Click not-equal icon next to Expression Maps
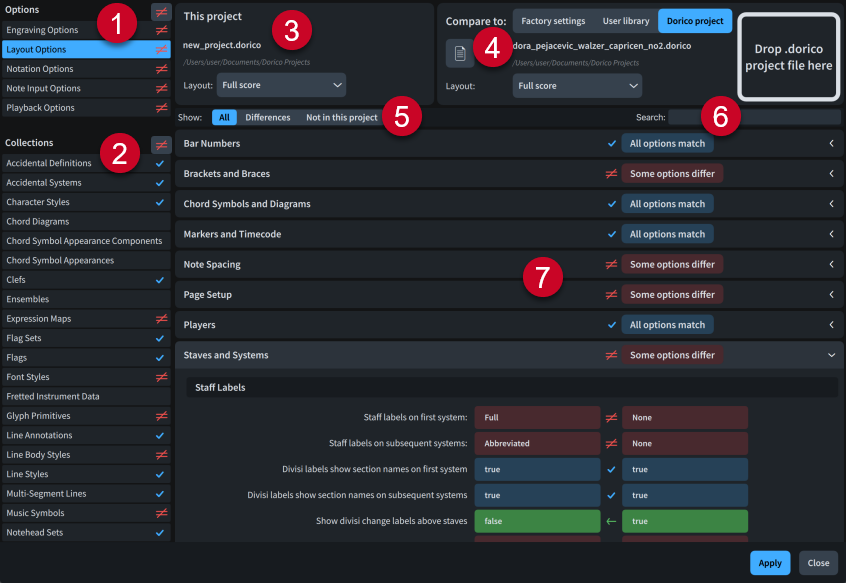Viewport: 846px width, 583px height. click(160, 319)
